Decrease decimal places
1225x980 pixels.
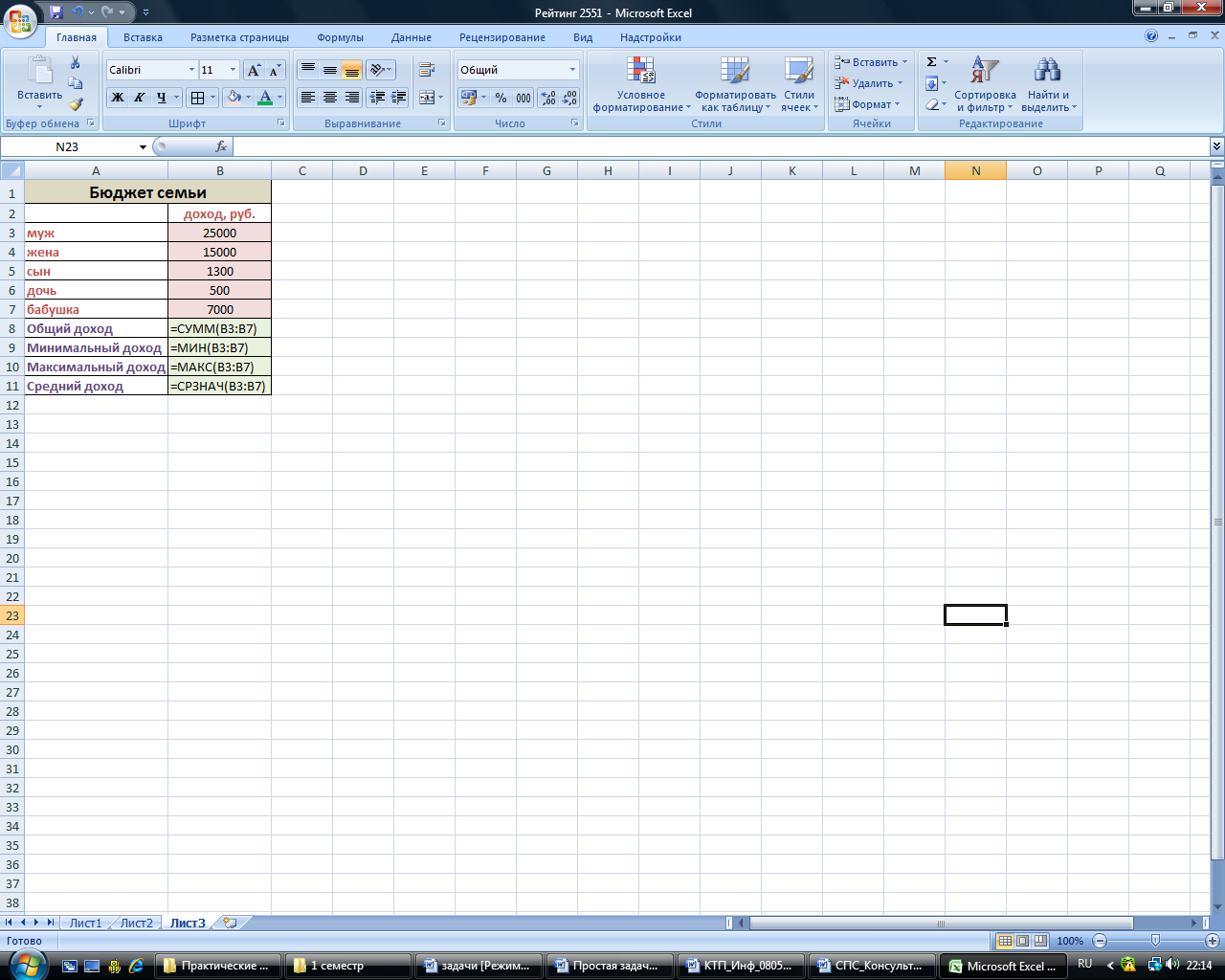(x=569, y=98)
